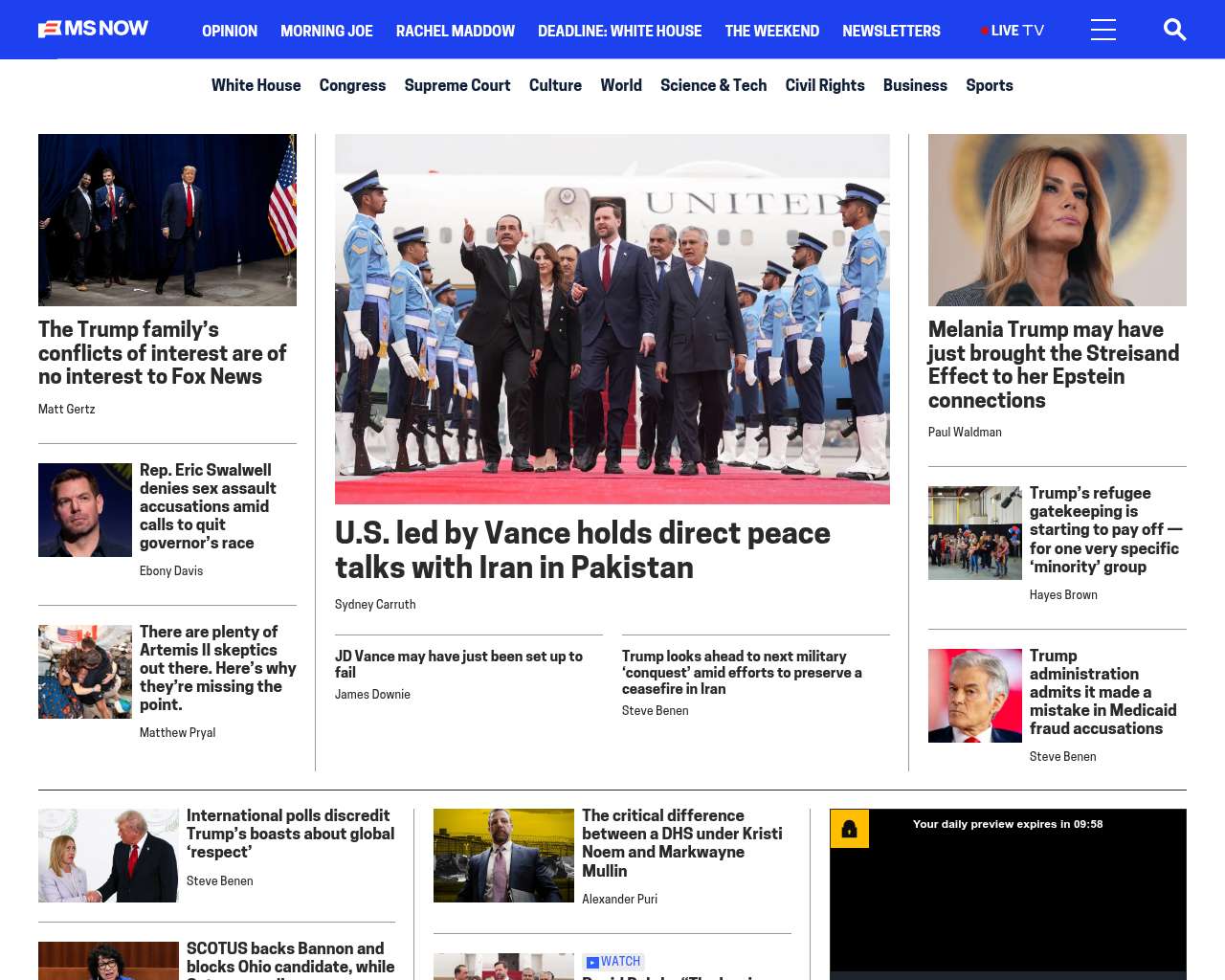The image size is (1225, 980).
Task: Read SCOTUS backs Bannon story
Action: pyautogui.click(x=290, y=960)
